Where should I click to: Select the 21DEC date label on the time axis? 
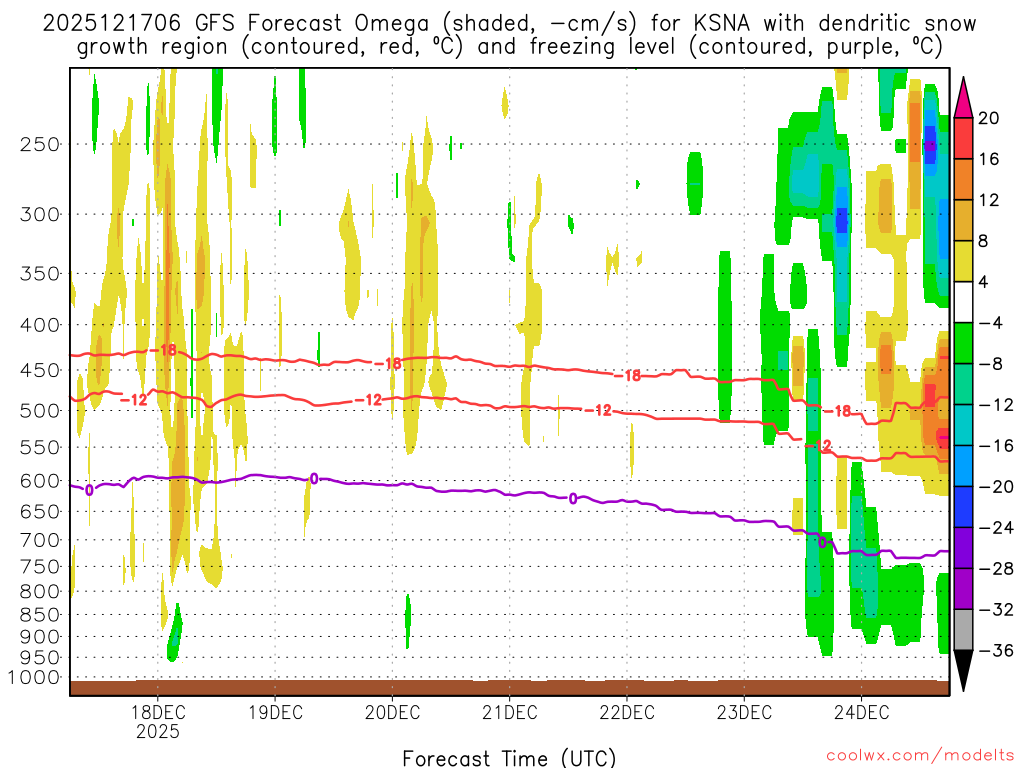click(x=509, y=712)
